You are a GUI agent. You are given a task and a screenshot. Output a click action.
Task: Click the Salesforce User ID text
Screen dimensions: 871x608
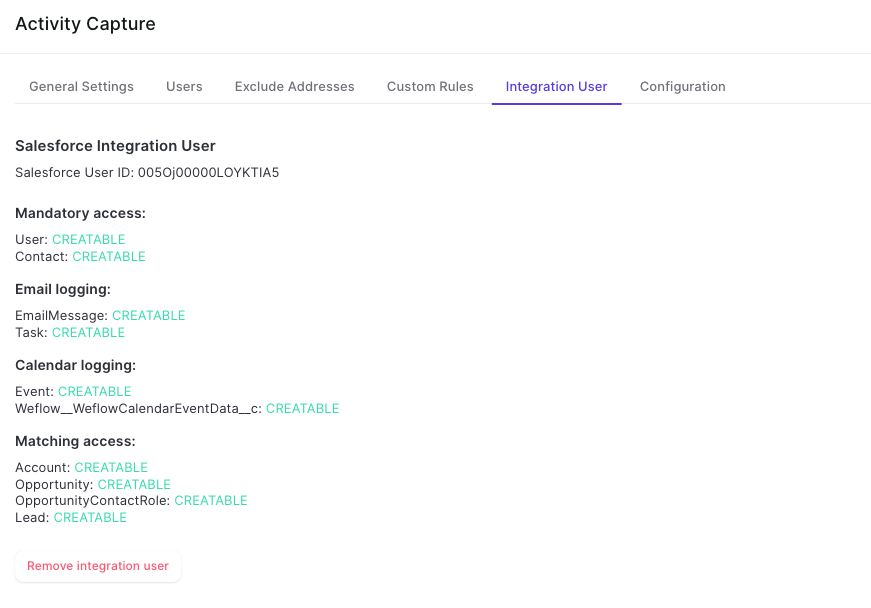(x=147, y=173)
